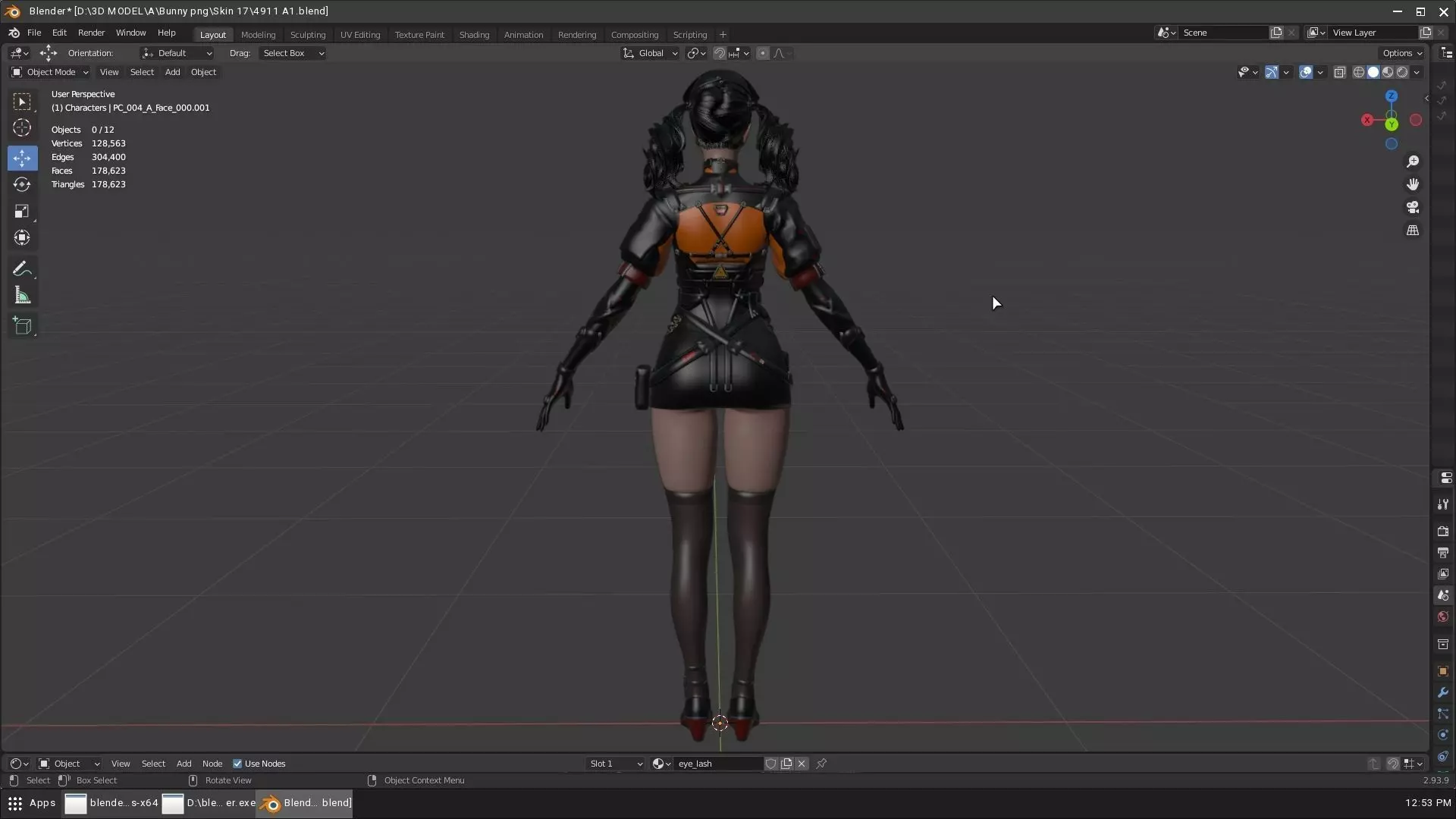This screenshot has height=819, width=1456.
Task: Open the Output properties tab
Action: tap(1443, 552)
